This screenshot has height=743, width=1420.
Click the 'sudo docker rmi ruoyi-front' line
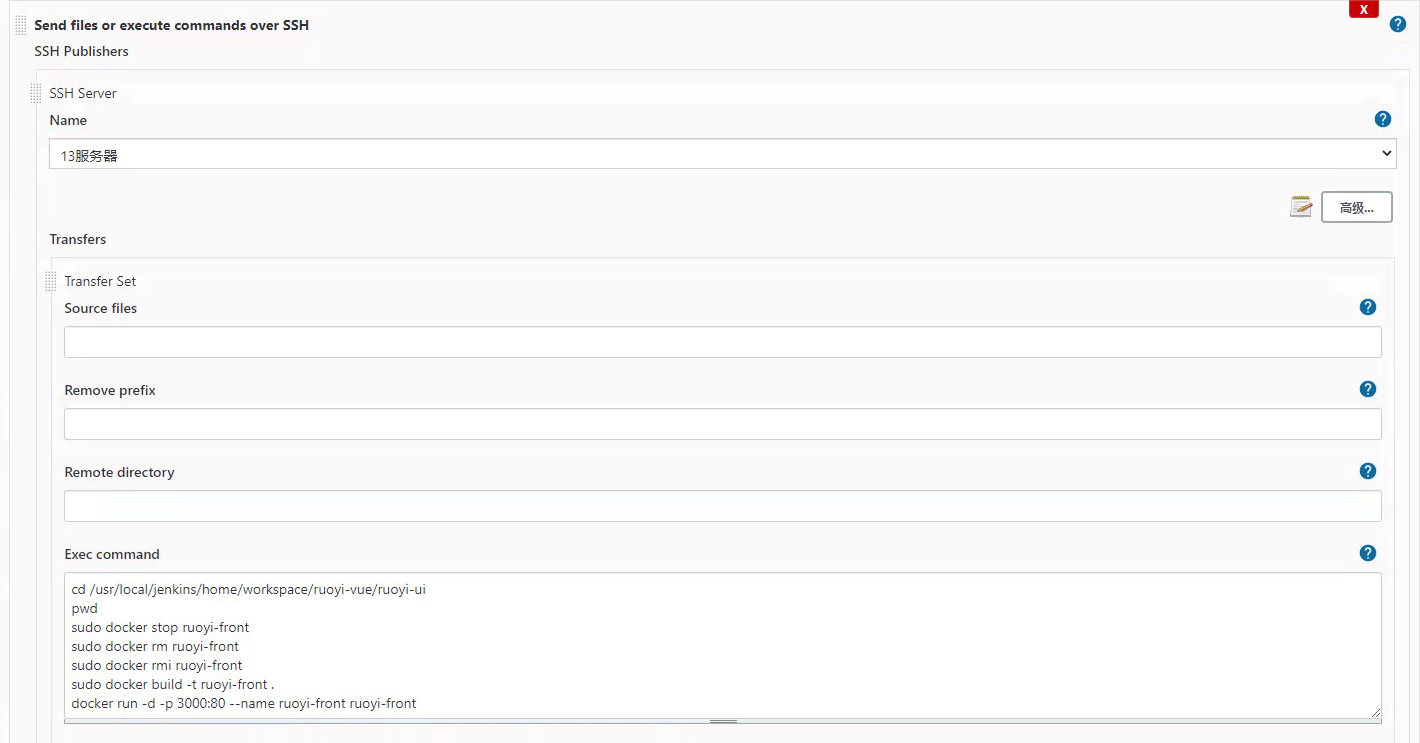click(x=157, y=665)
